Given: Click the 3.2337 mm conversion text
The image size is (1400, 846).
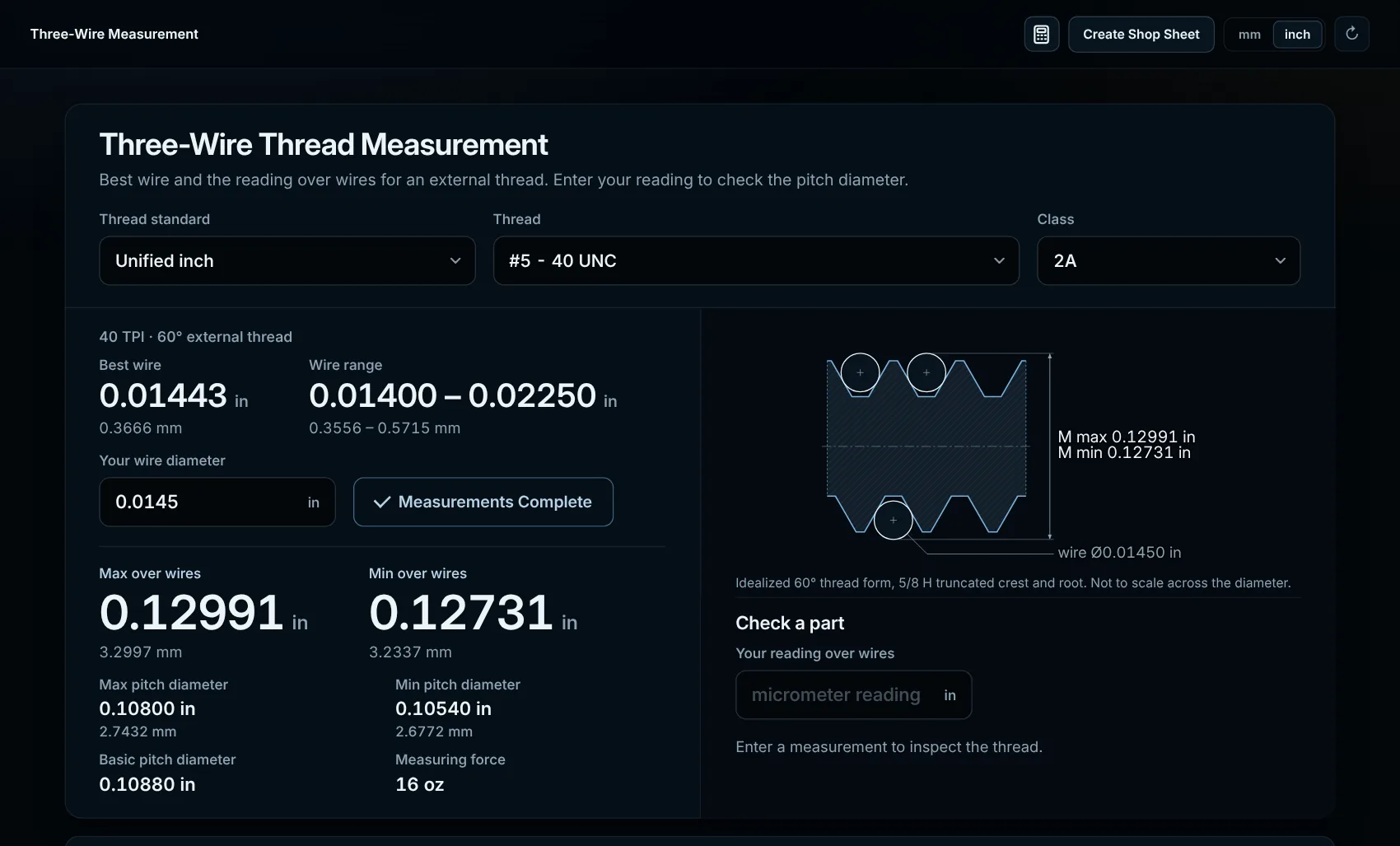Looking at the screenshot, I should pos(410,652).
